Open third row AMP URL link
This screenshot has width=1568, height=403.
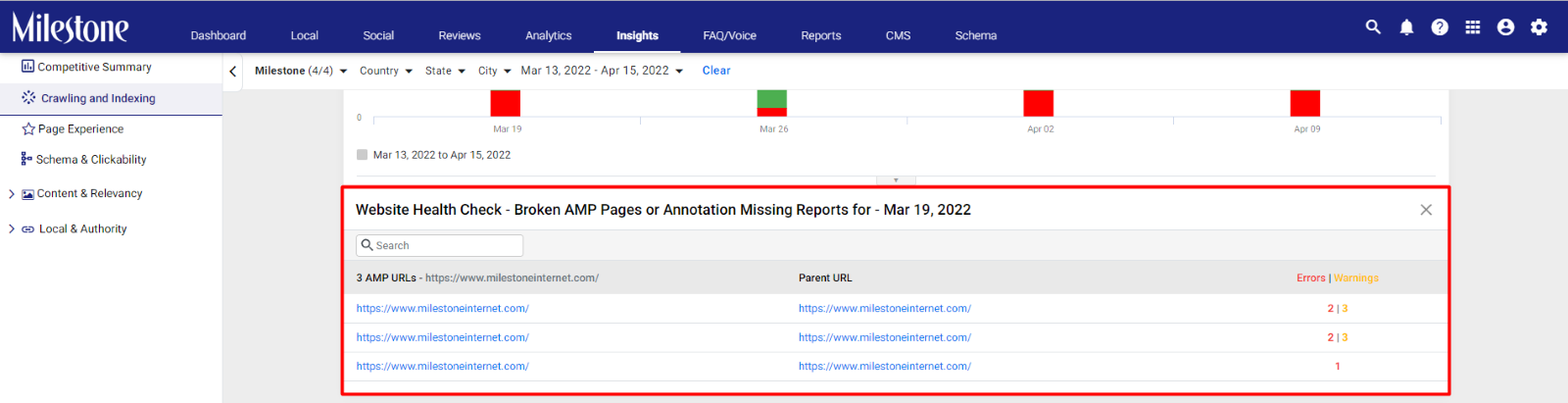pos(443,366)
